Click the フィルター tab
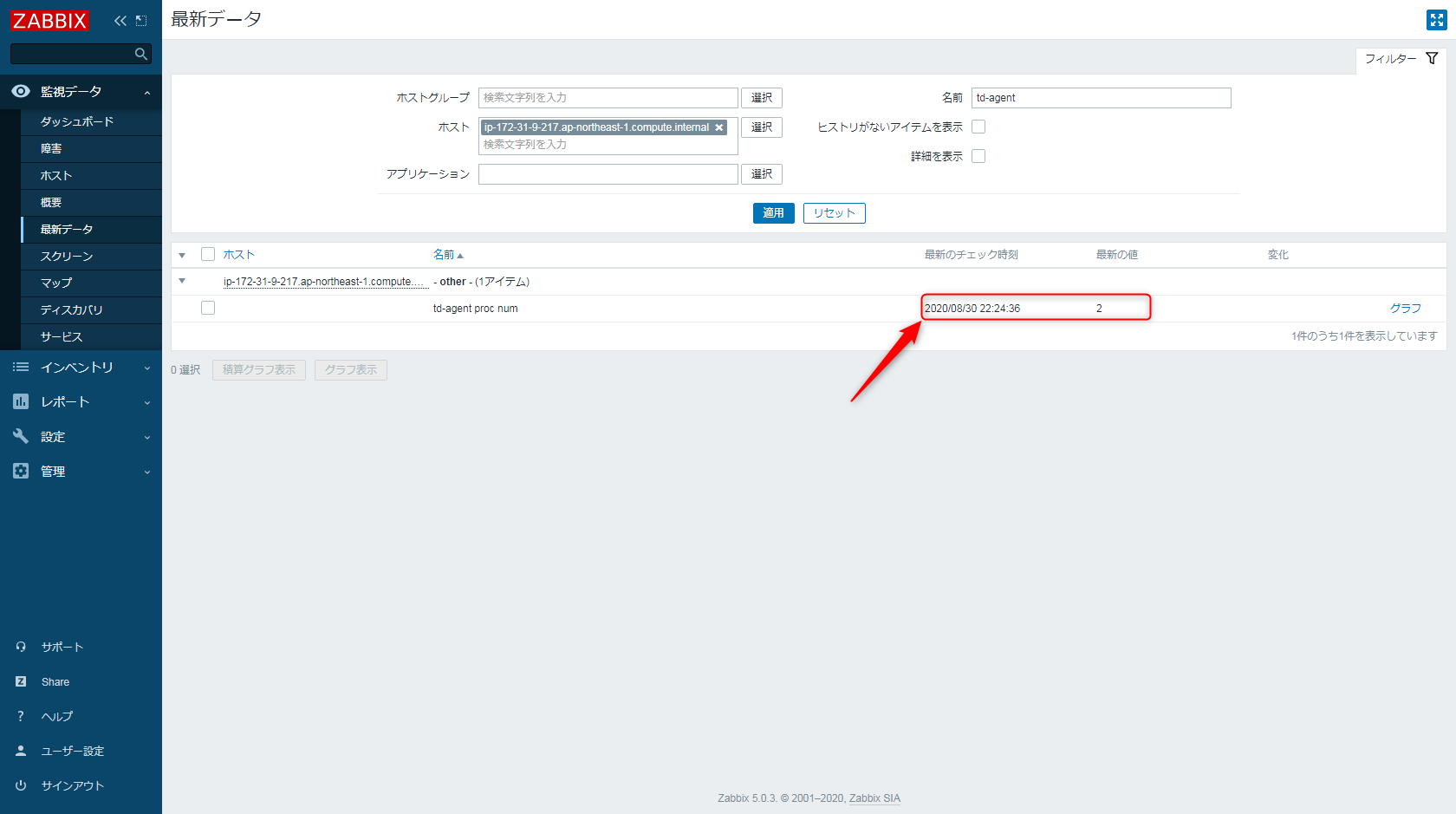Image resolution: width=1456 pixels, height=814 pixels. pos(1401,59)
